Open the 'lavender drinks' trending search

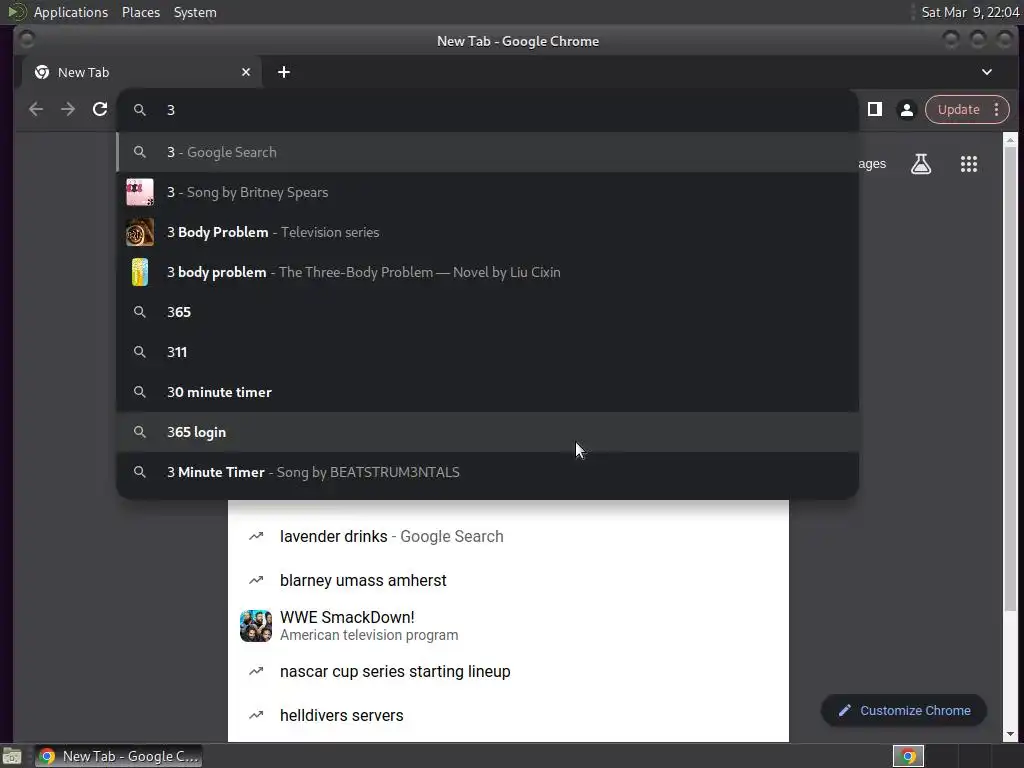[x=508, y=536]
